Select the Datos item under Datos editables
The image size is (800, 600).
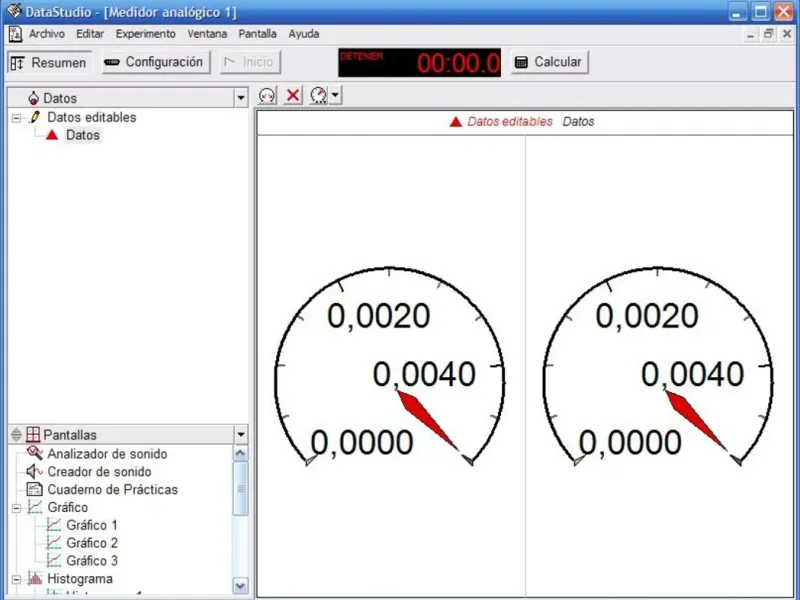(83, 135)
